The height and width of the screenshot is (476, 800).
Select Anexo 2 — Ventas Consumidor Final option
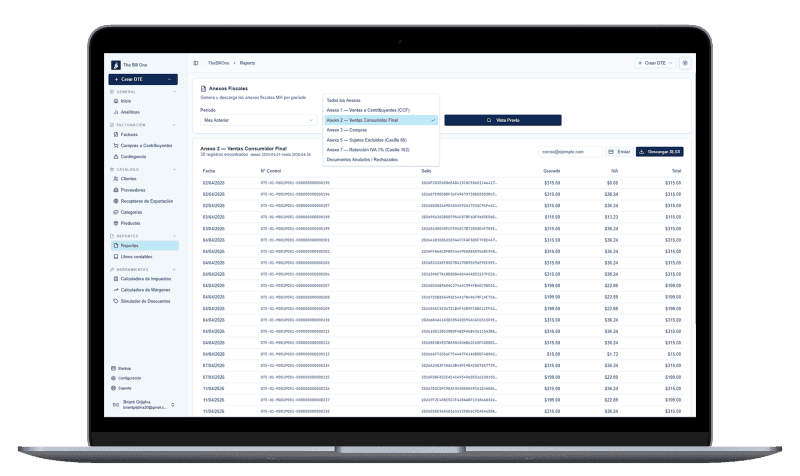[381, 120]
